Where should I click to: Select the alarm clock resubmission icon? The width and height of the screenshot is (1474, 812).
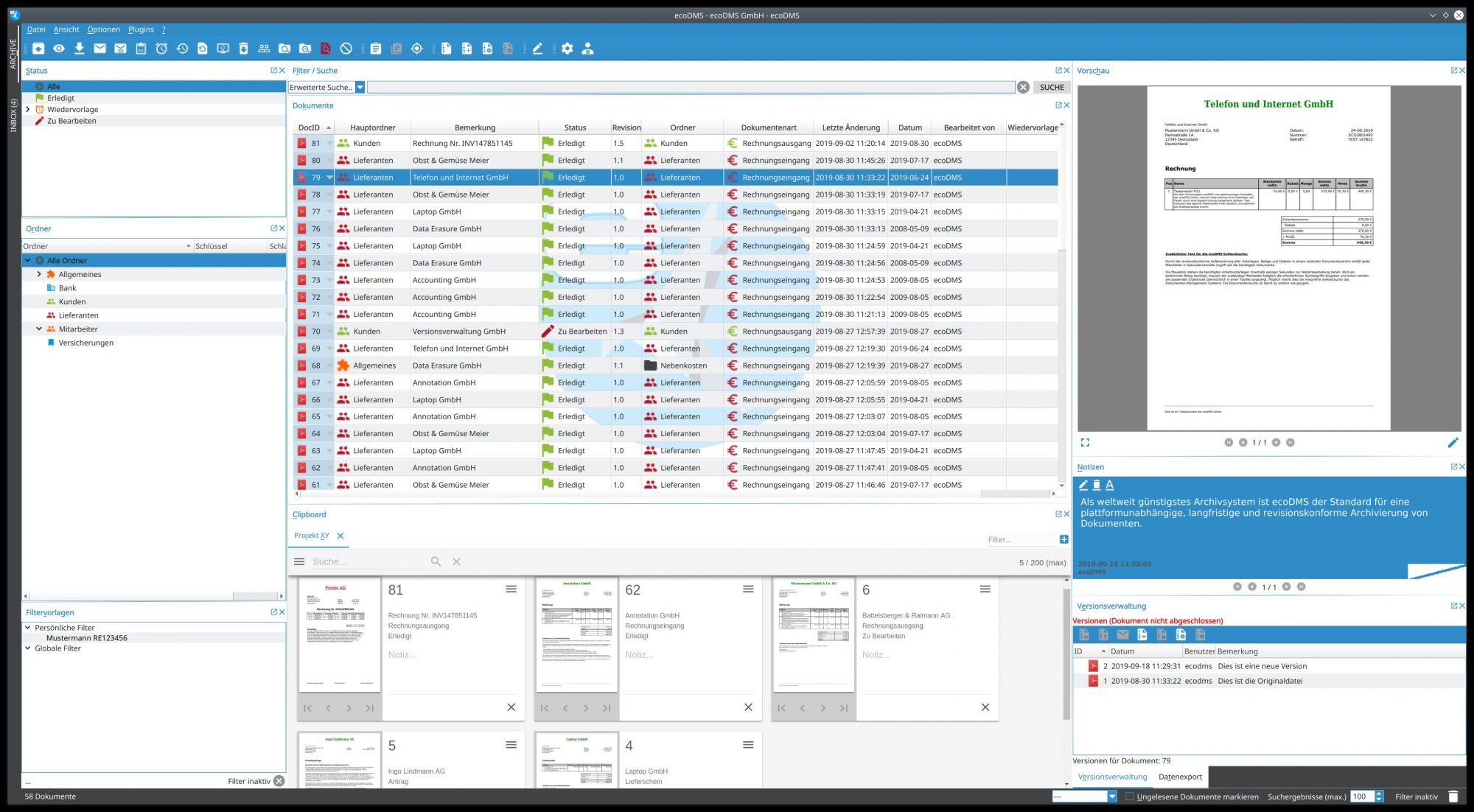161,49
